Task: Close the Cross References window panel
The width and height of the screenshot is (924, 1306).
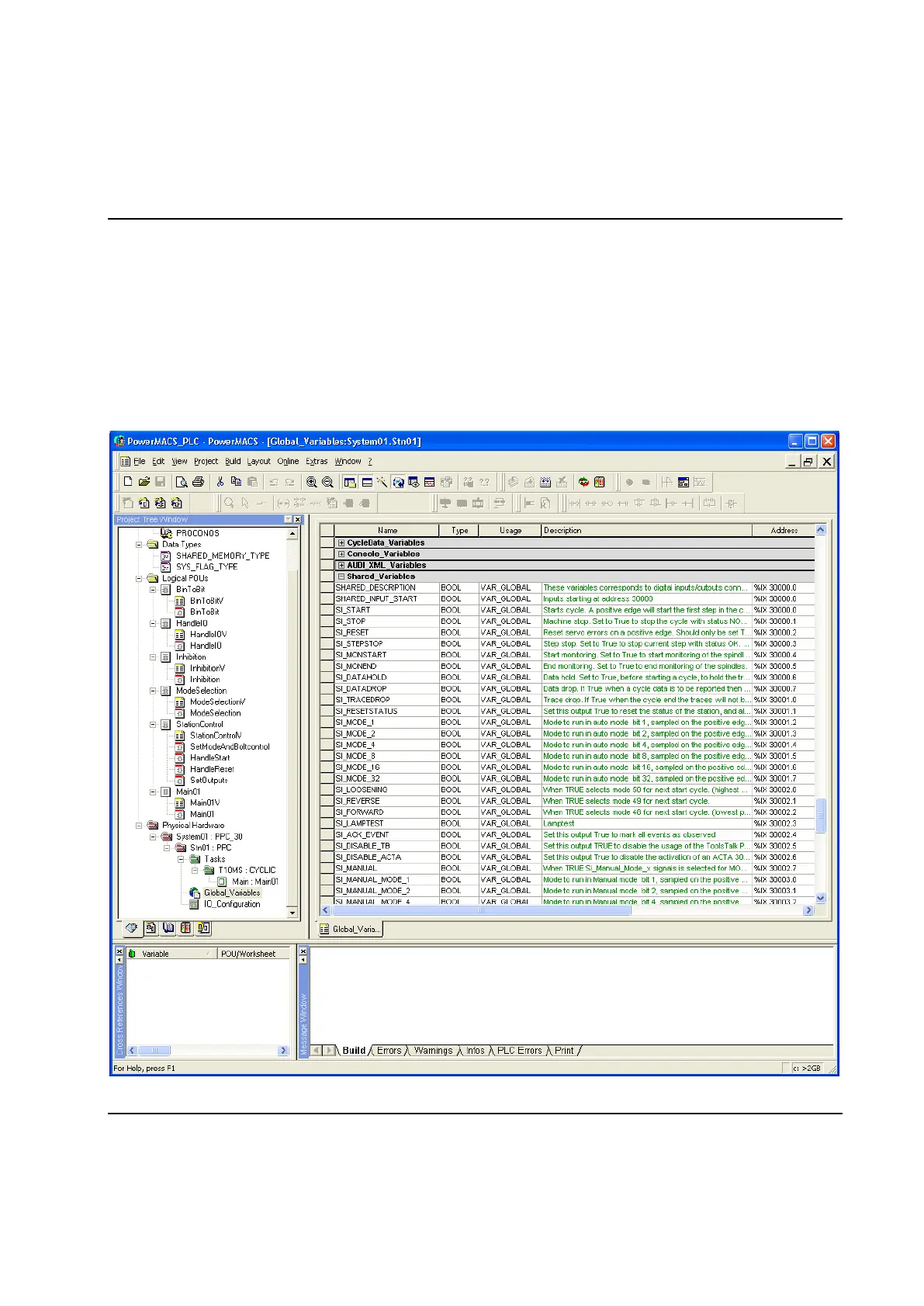Action: (119, 951)
